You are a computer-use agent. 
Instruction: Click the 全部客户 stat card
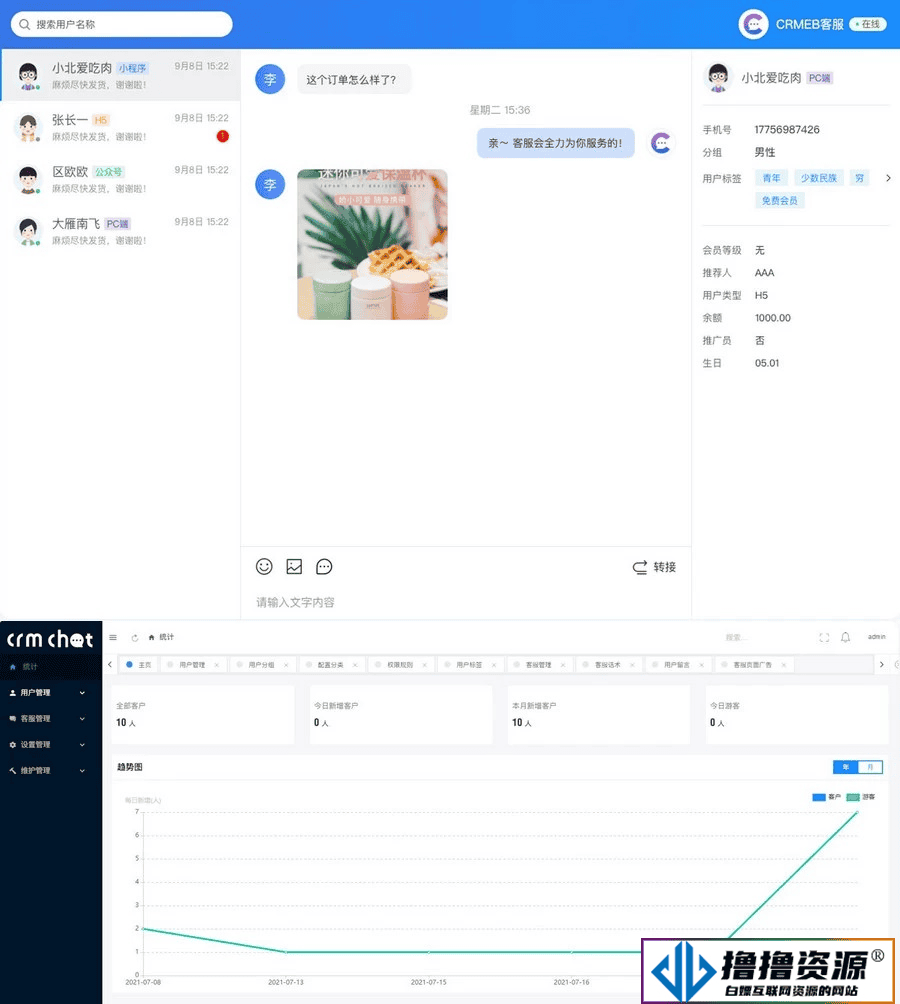pyautogui.click(x=203, y=715)
